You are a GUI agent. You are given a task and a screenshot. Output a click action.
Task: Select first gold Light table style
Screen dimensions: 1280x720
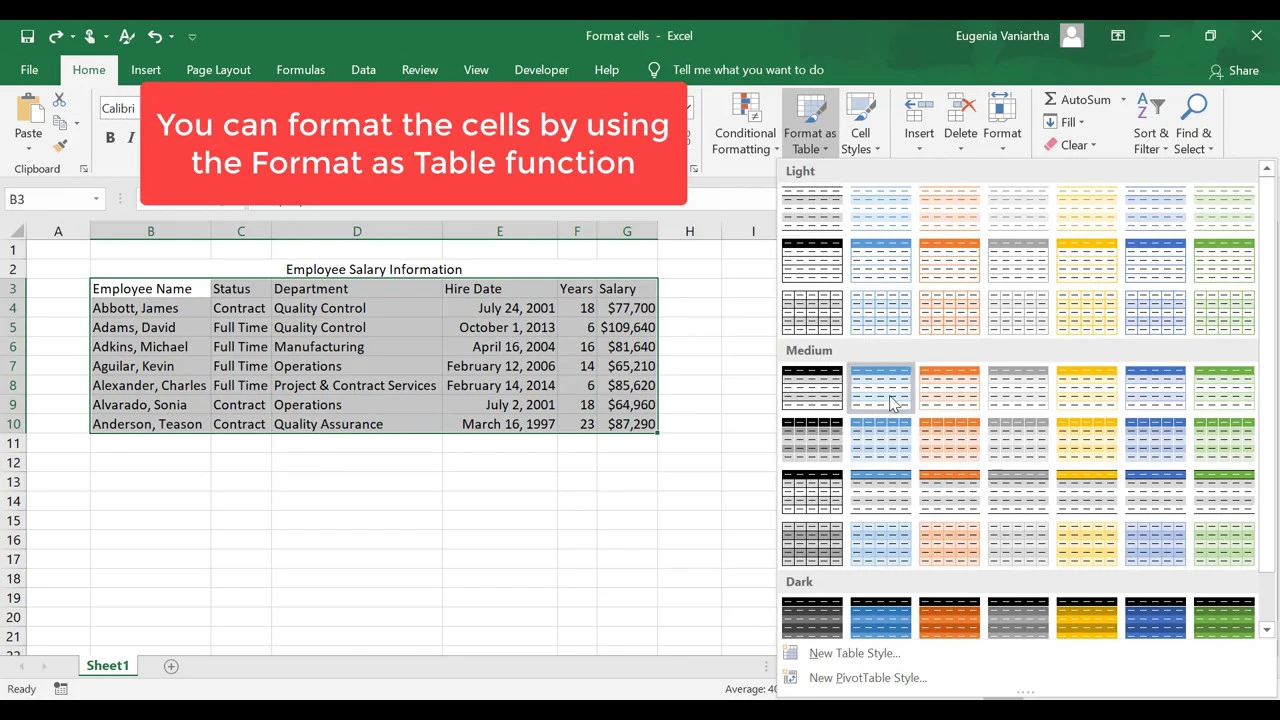click(1086, 208)
